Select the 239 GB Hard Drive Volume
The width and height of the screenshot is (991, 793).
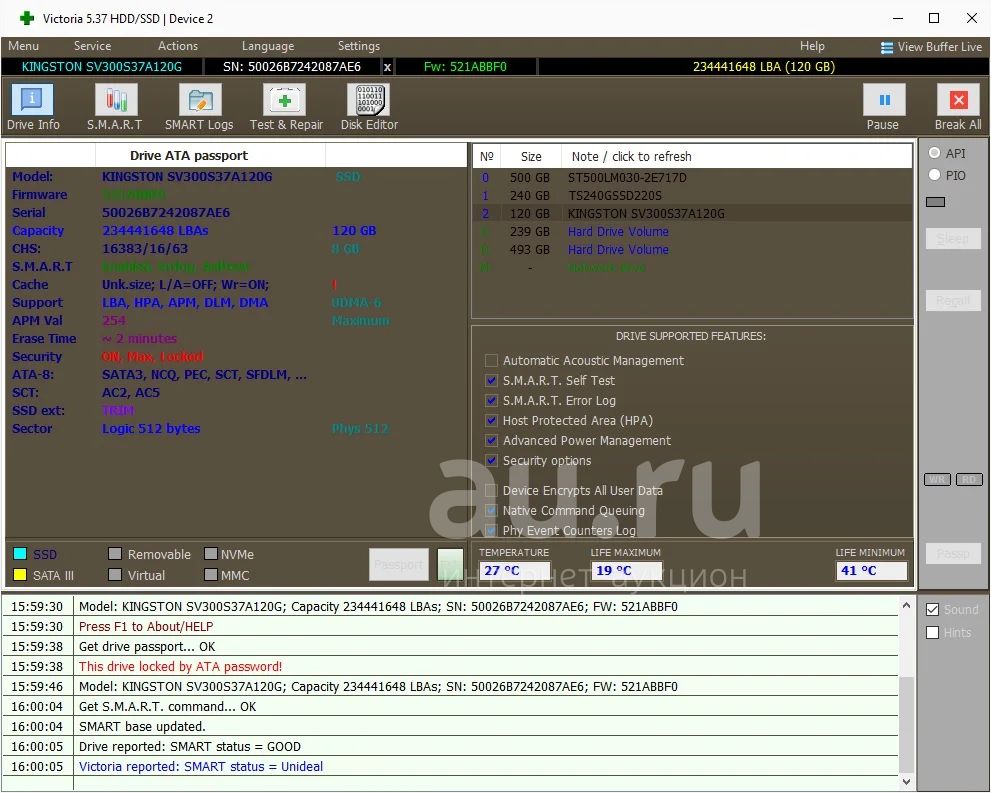[x=692, y=232]
